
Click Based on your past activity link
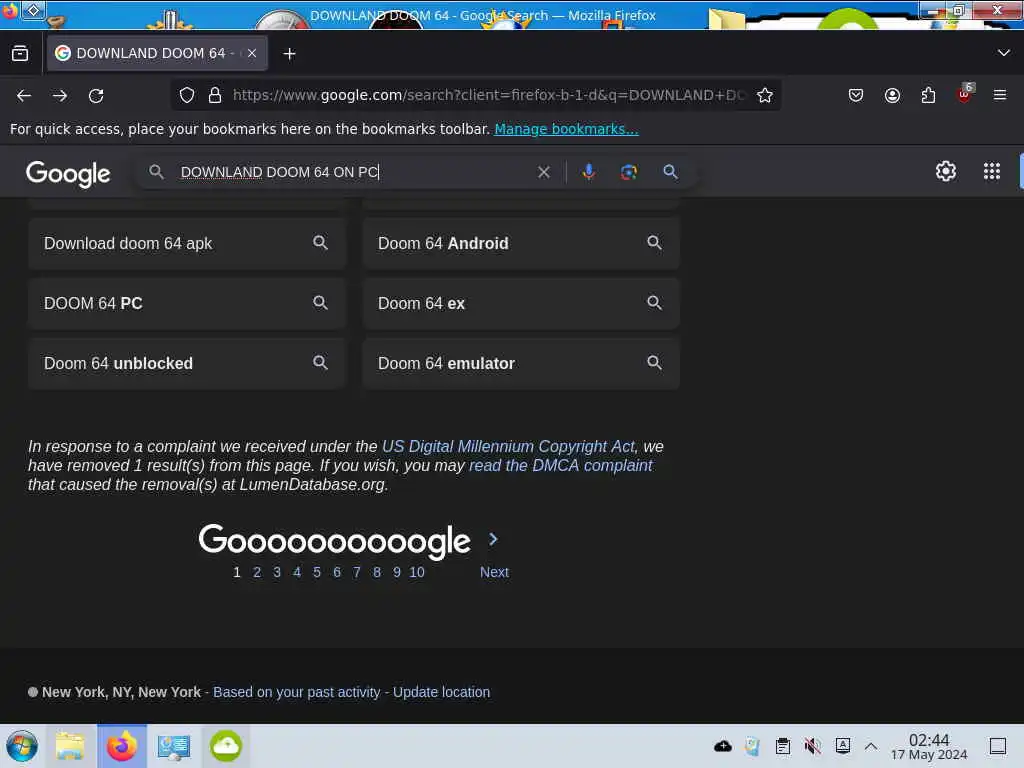[296, 692]
